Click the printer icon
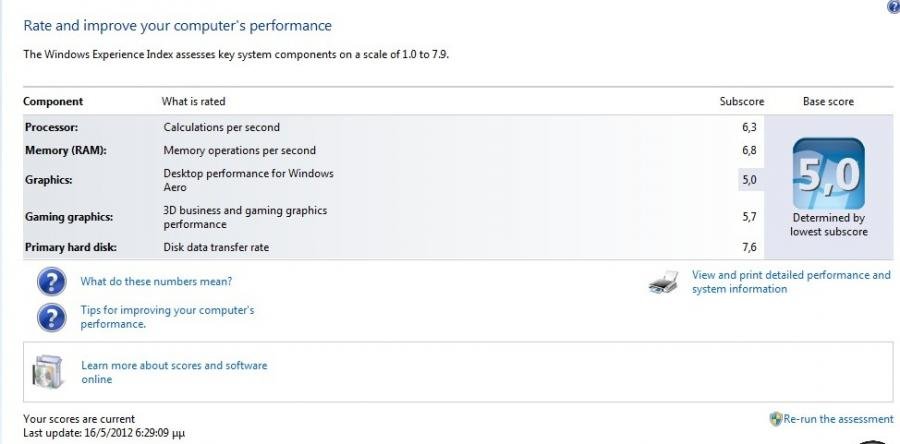Screen dimensions: 900x444 point(663,284)
